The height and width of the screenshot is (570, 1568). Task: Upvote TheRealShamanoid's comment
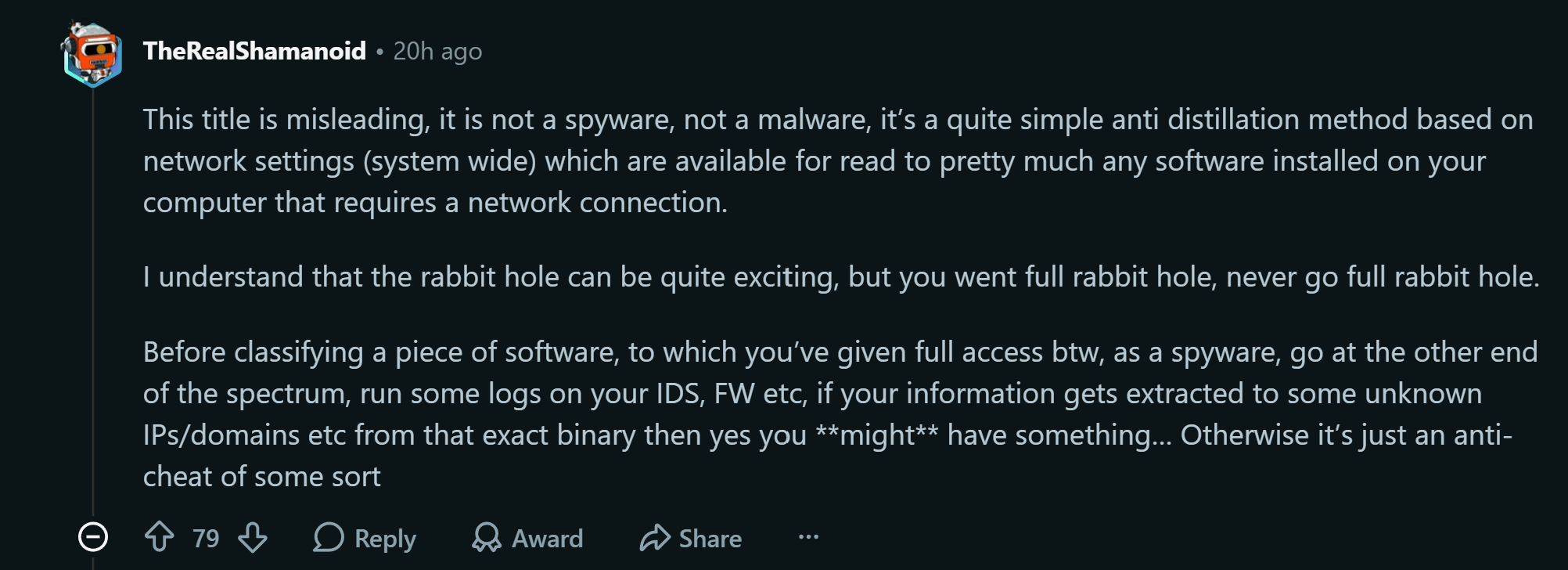tap(160, 537)
